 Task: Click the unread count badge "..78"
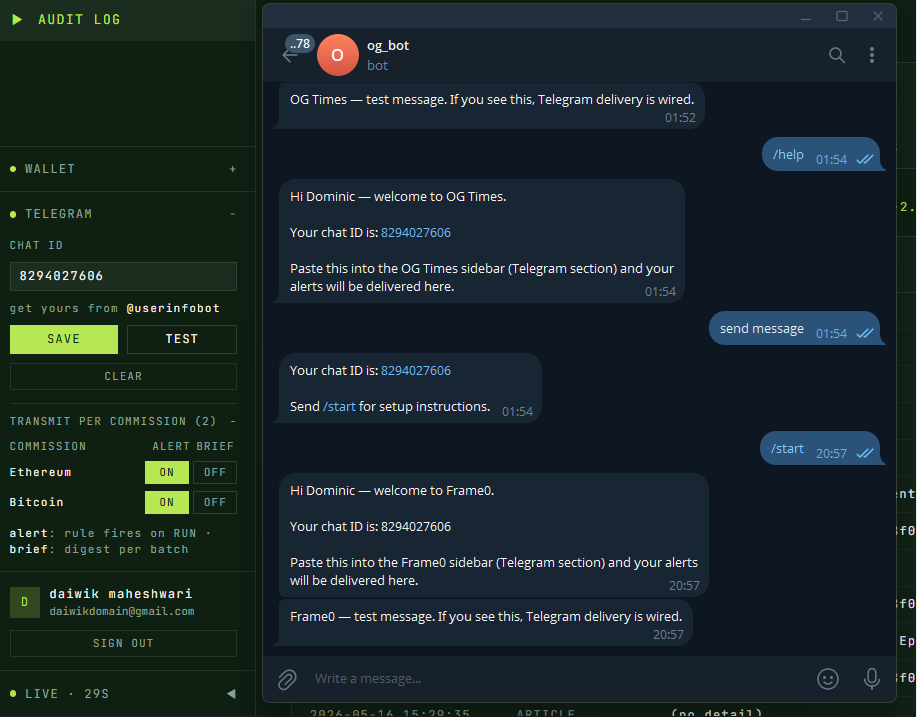[300, 44]
